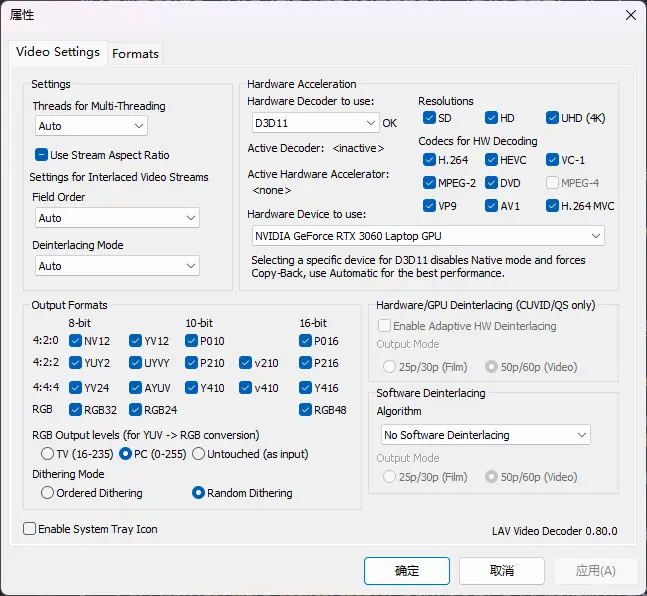Expand the Deinterlacing Mode dropdown

click(x=117, y=266)
